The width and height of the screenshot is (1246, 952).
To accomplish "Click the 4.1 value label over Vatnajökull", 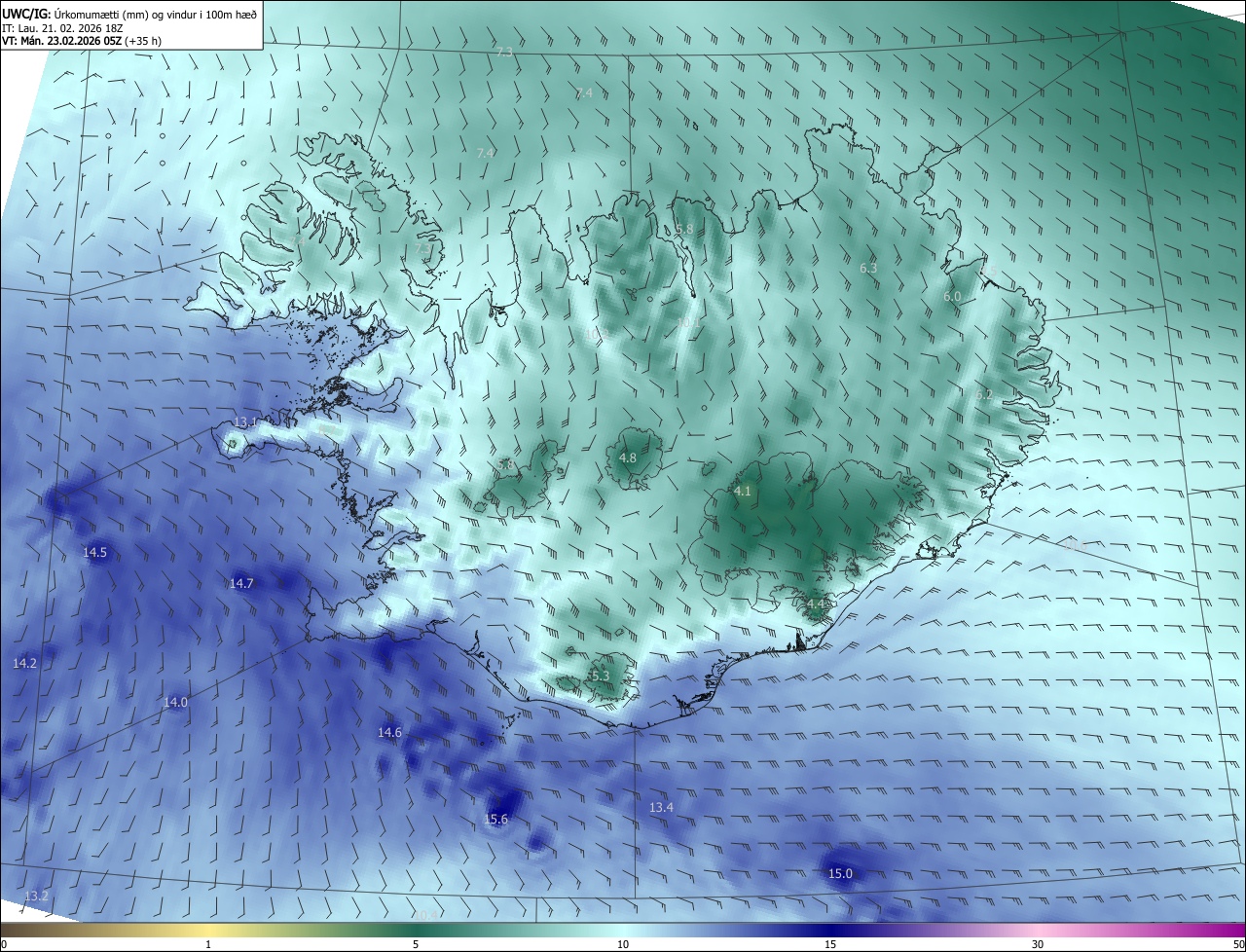I will pos(743,491).
